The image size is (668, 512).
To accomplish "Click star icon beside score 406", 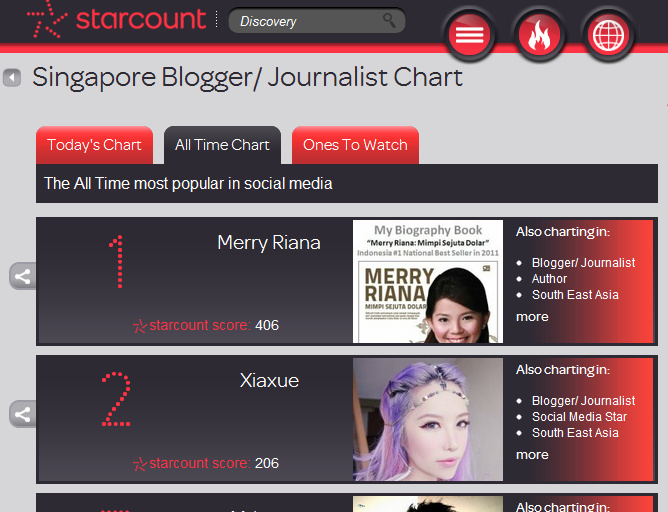I will point(140,326).
